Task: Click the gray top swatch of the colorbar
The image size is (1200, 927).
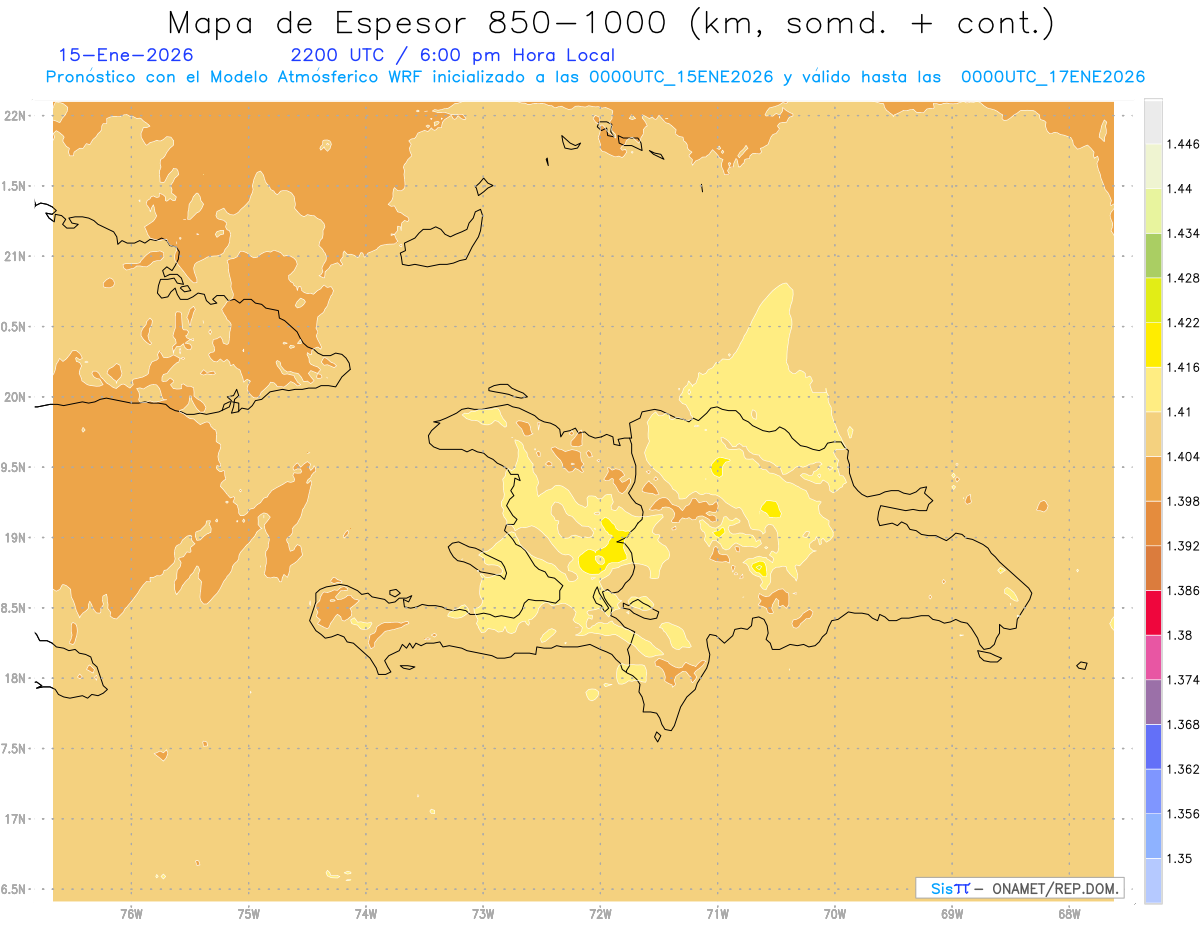Action: coord(1153,121)
